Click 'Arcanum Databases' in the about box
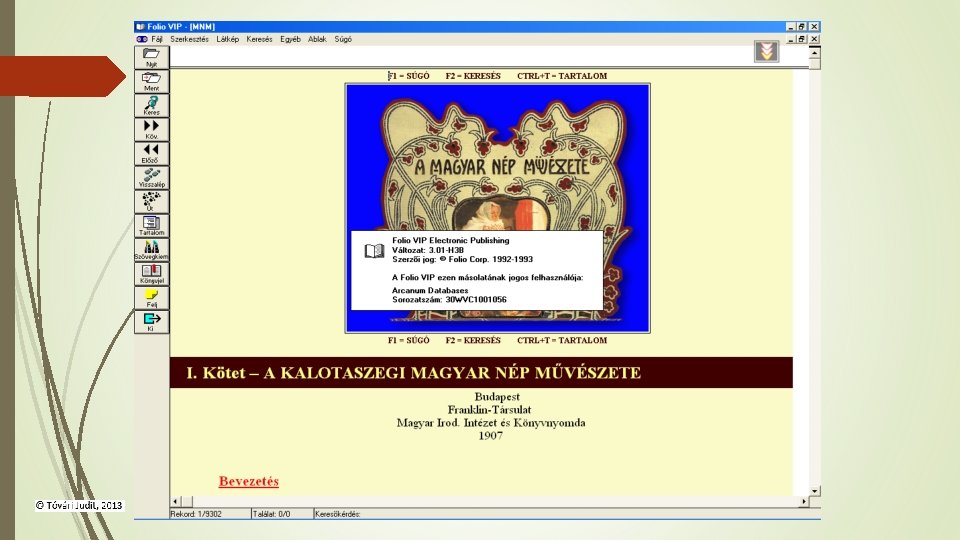 click(430, 290)
